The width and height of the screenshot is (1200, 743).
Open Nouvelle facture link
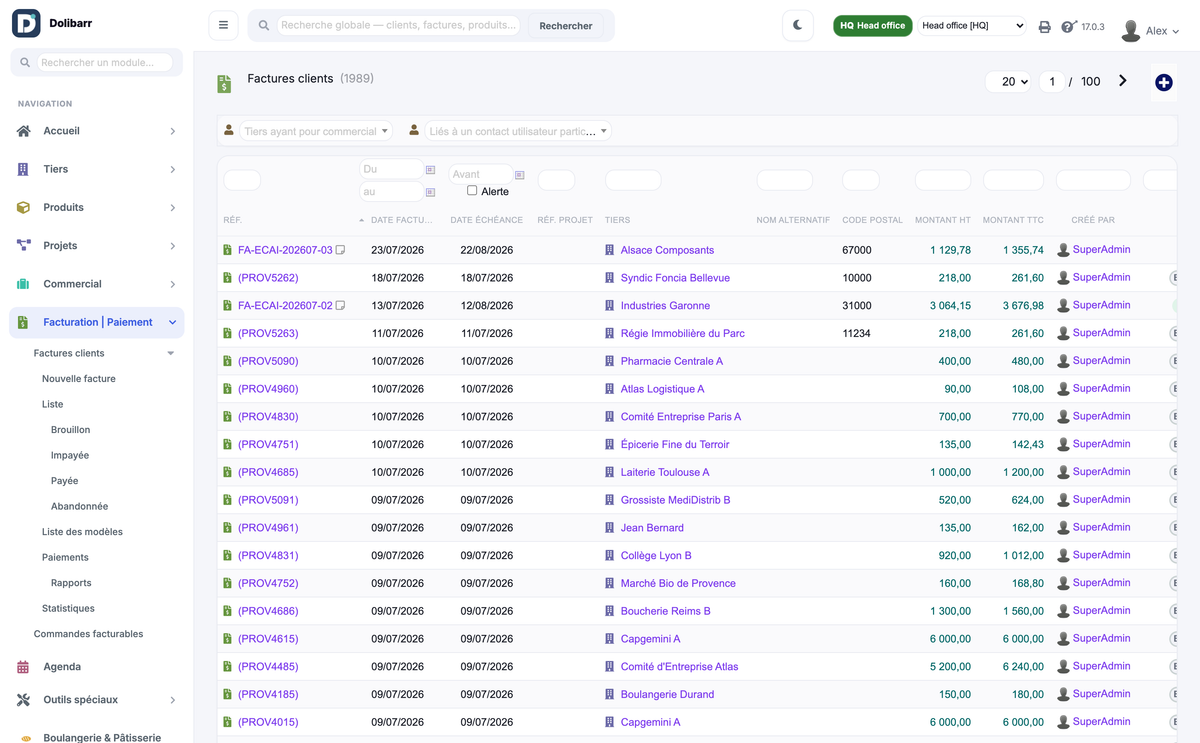click(79, 379)
